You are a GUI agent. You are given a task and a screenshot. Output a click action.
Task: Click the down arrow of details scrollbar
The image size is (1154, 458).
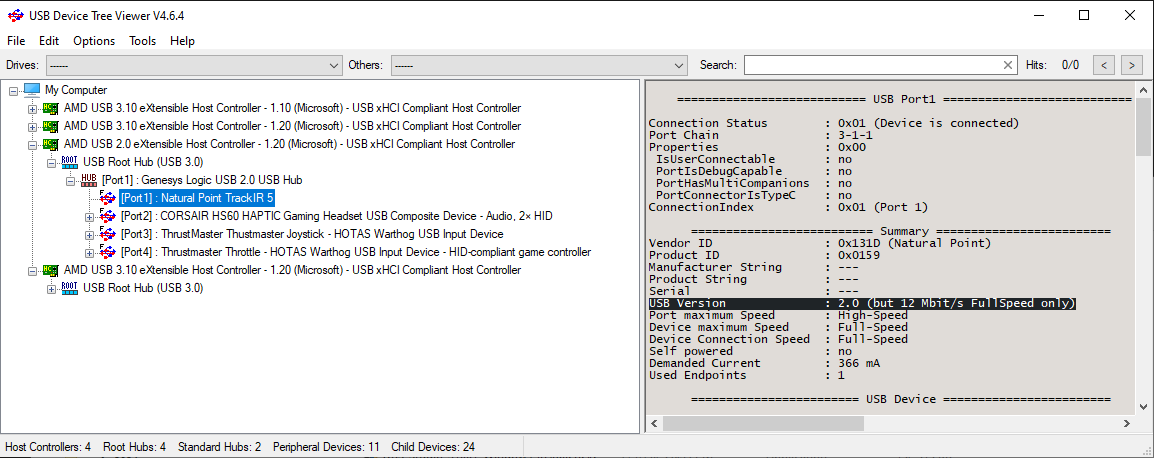tap(1142, 407)
